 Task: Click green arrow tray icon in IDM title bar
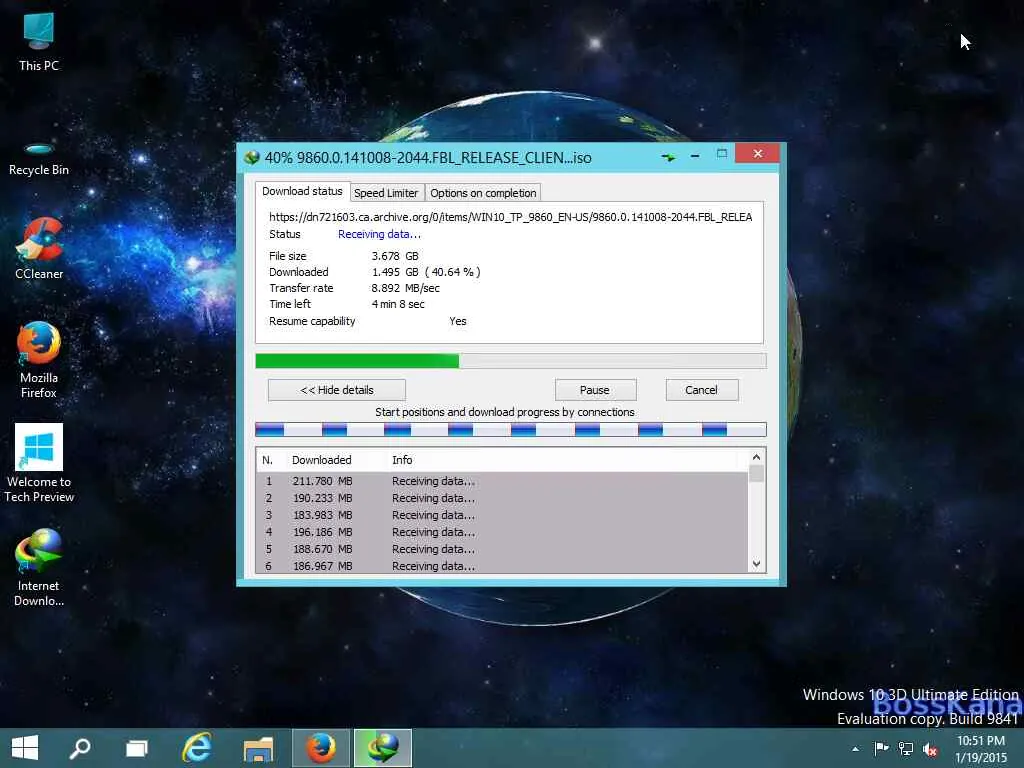coord(668,157)
